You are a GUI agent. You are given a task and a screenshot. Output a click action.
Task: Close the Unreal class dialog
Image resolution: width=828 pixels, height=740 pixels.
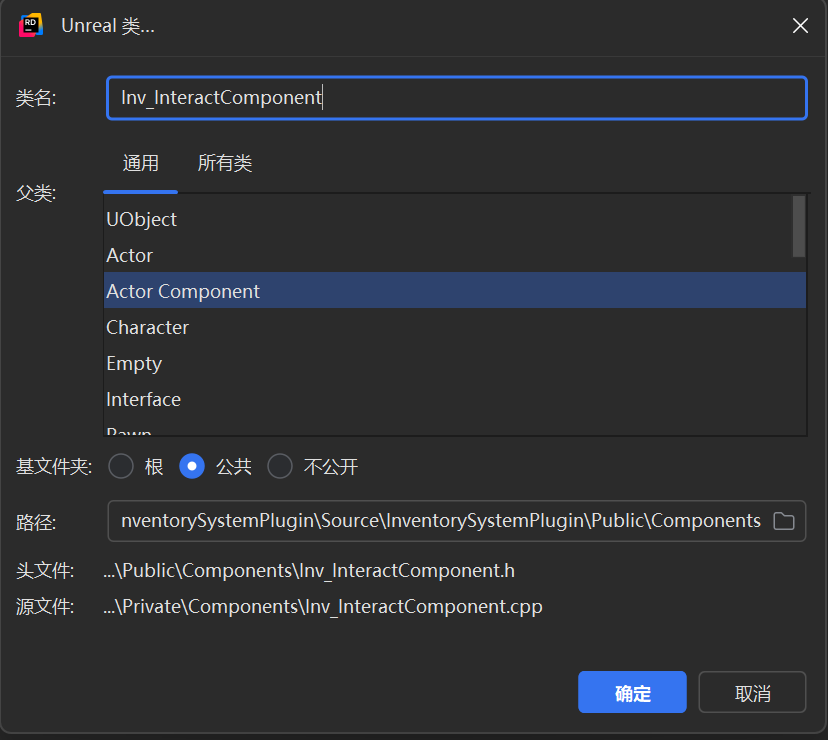[x=800, y=25]
